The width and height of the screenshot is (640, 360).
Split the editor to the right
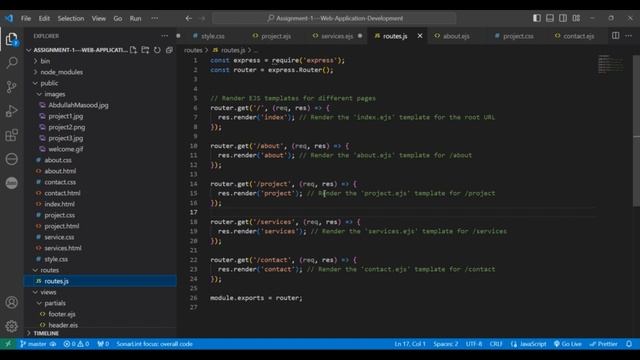pyautogui.click(x=615, y=36)
